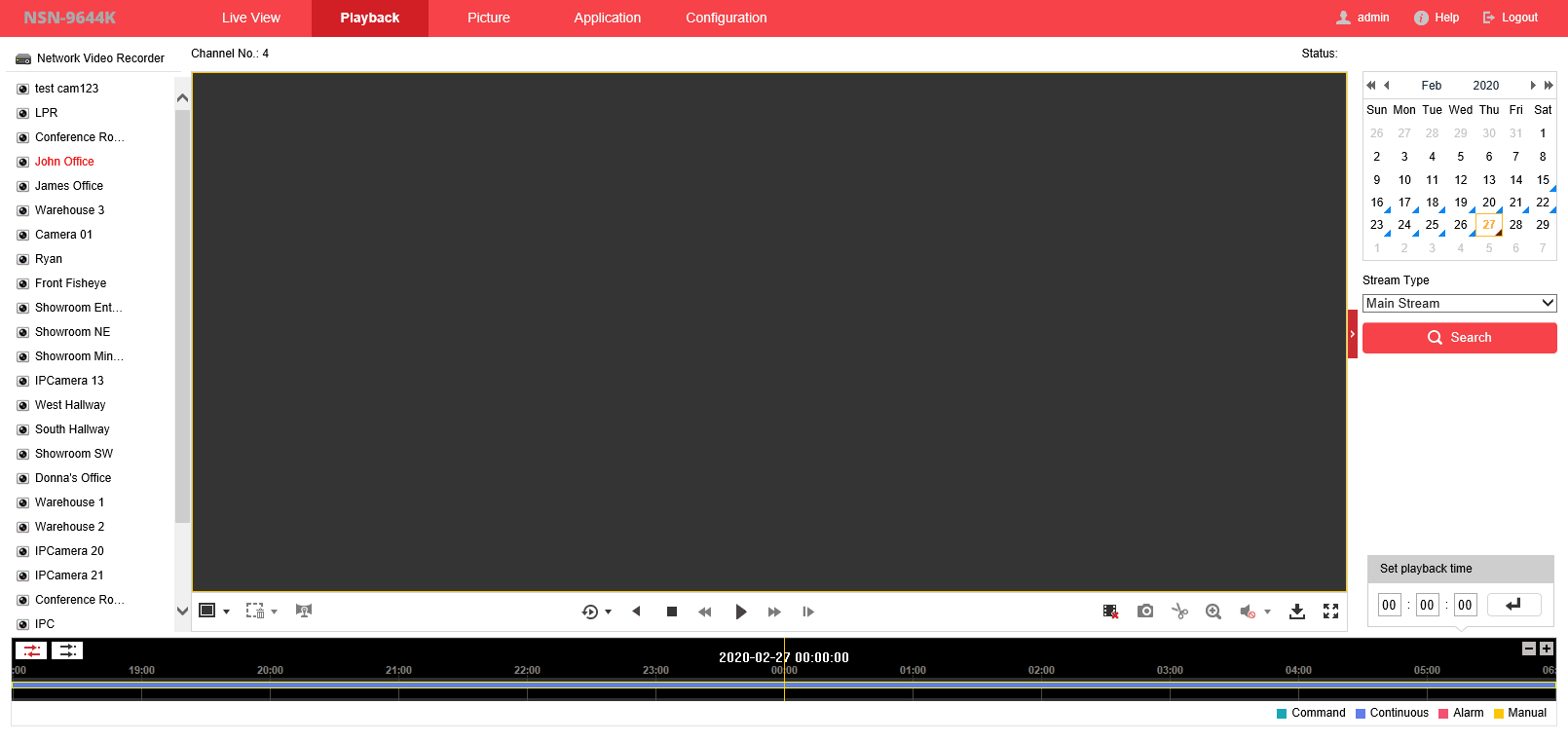Expand the volume dropdown arrow
The image size is (1568, 742).
click(x=1267, y=612)
